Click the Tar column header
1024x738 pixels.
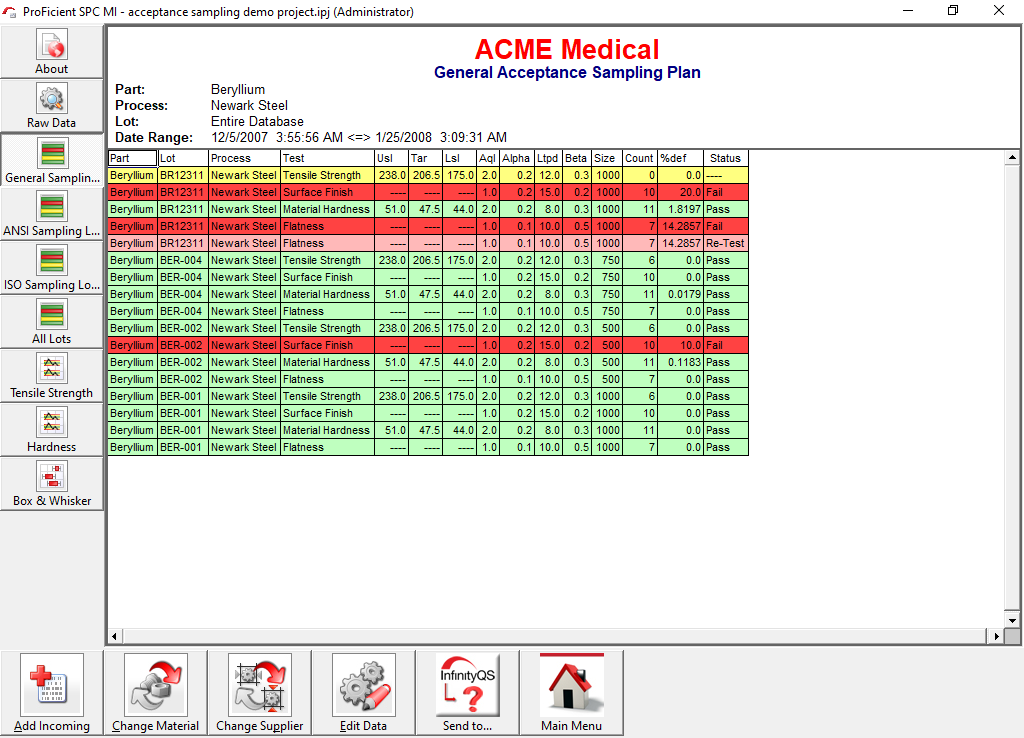click(x=425, y=158)
